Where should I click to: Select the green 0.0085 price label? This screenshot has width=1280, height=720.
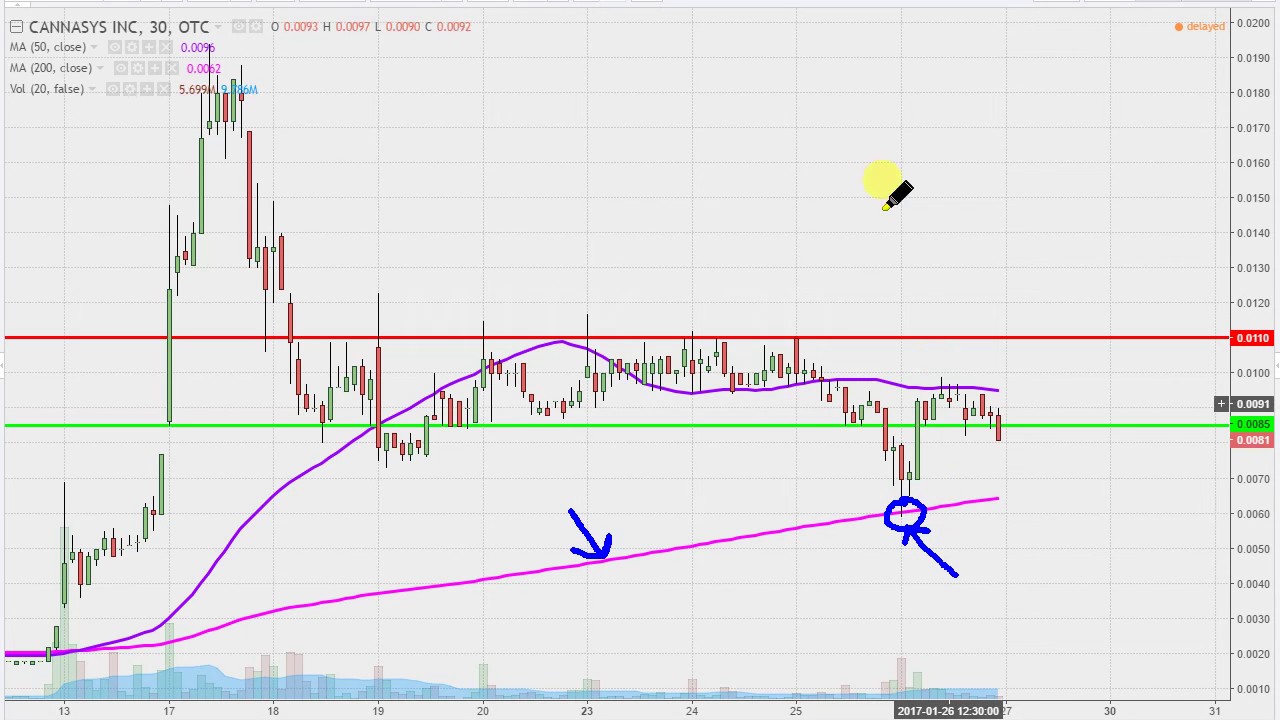pos(1252,425)
